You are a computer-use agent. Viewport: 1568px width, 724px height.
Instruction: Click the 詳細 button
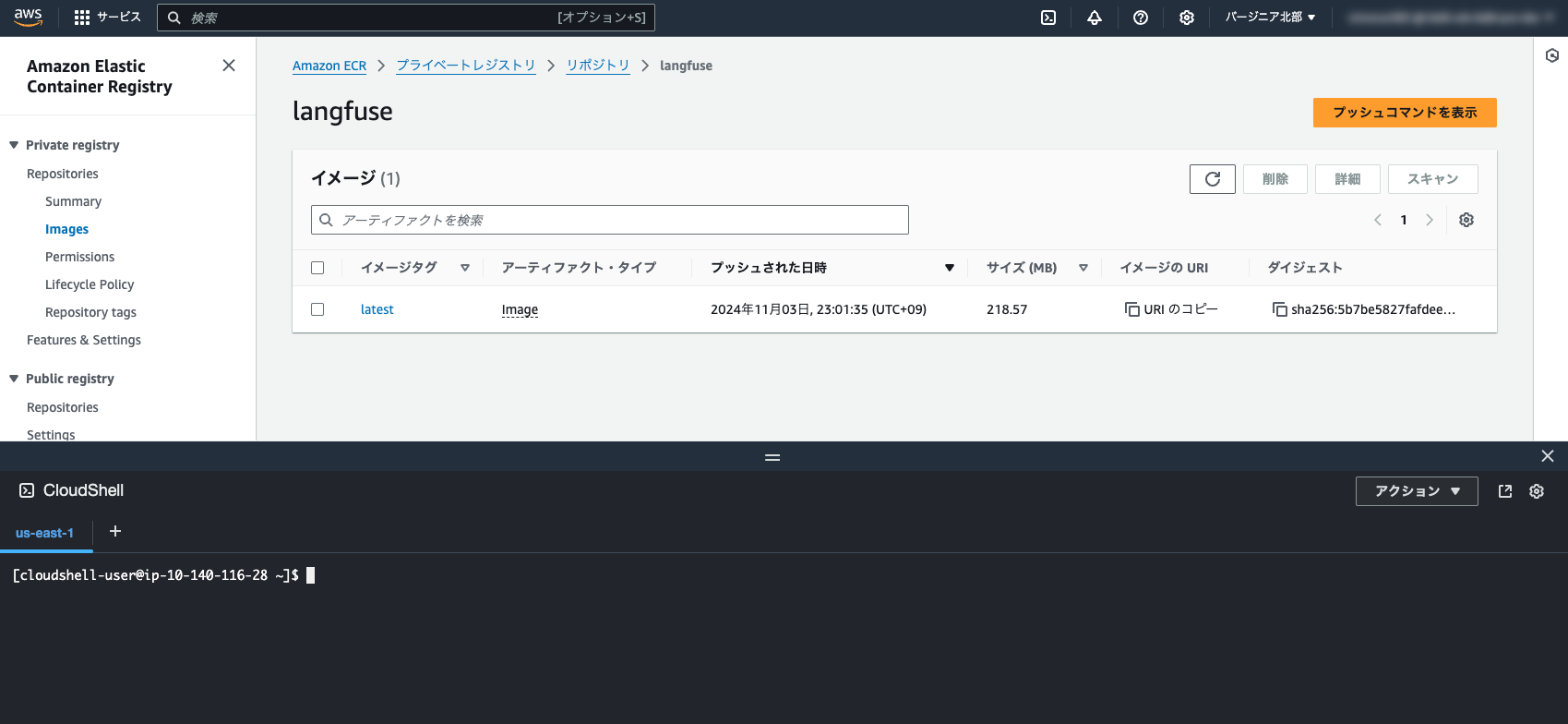click(x=1347, y=179)
